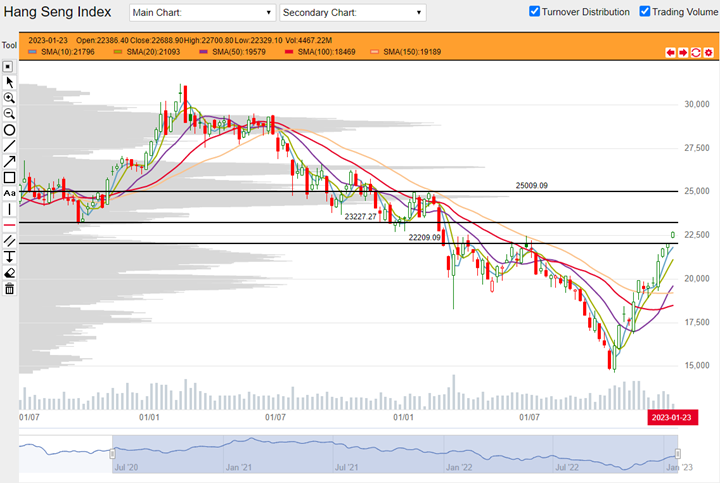Click the 30,000 price axis label
Screen dimensions: 720x483
click(697, 104)
